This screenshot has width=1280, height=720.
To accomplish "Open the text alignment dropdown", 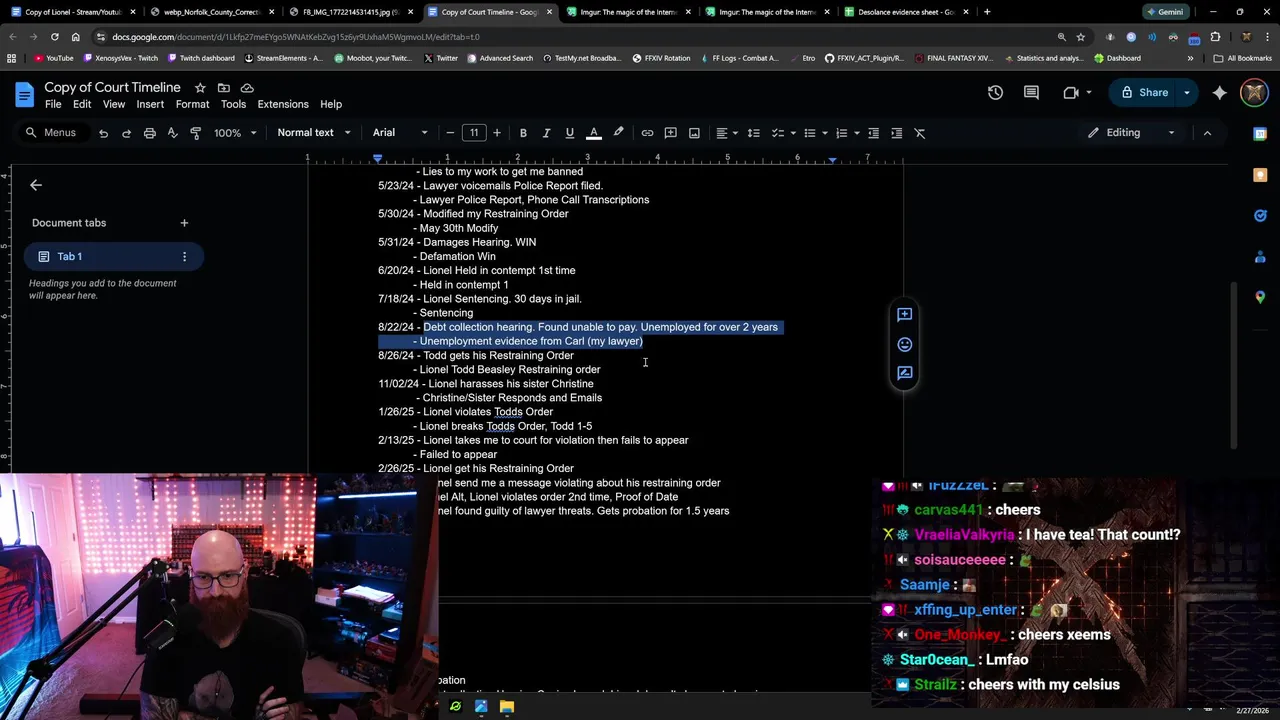I will coord(726,133).
